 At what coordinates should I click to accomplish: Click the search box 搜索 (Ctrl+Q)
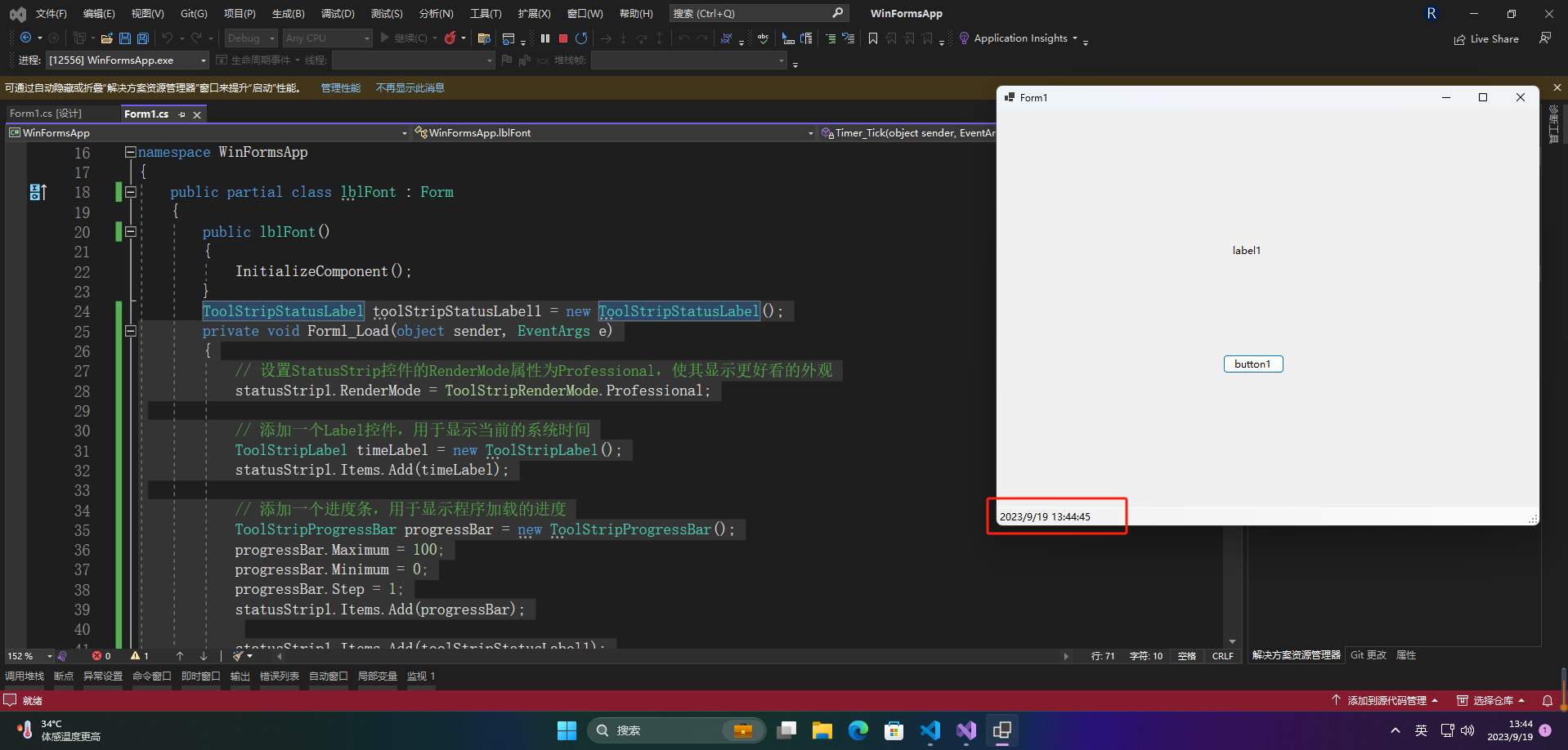coord(758,14)
